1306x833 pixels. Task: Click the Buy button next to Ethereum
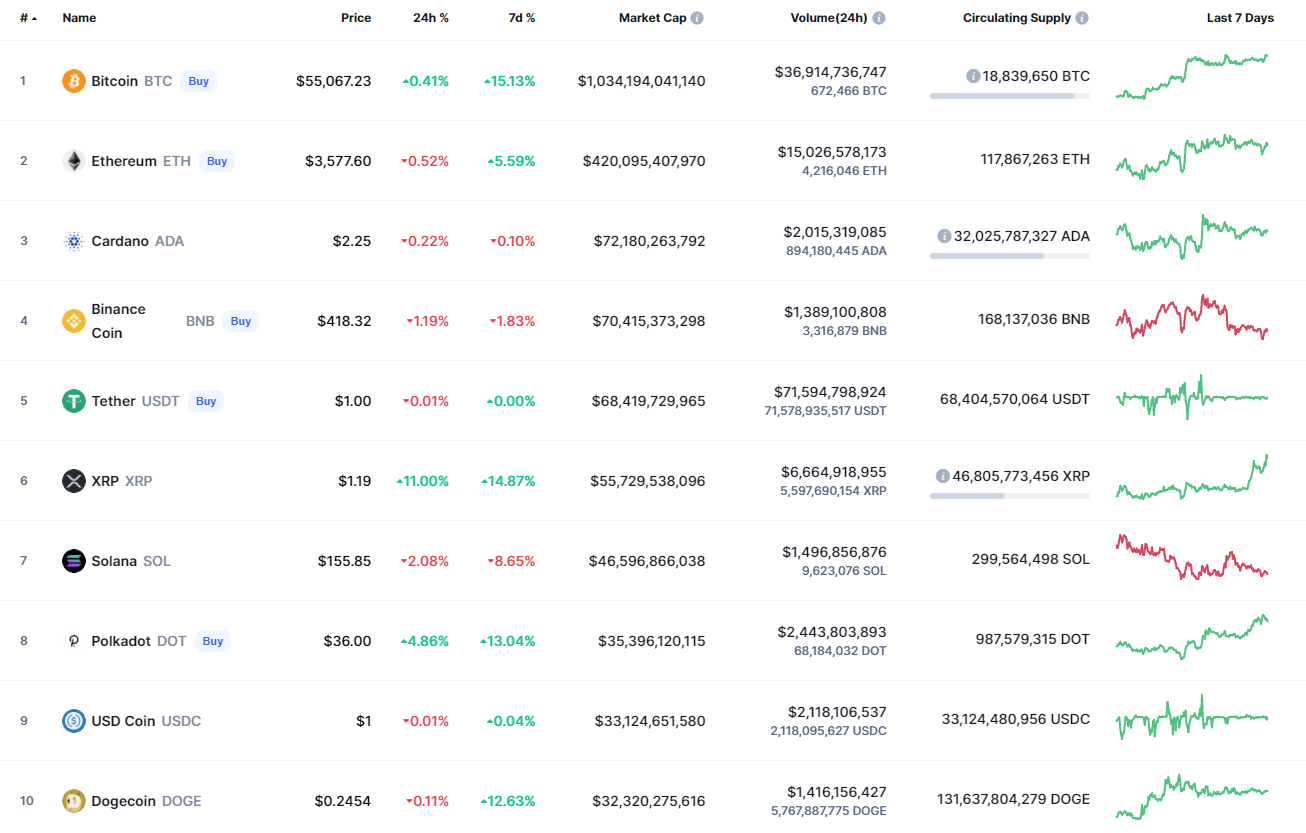pos(217,161)
